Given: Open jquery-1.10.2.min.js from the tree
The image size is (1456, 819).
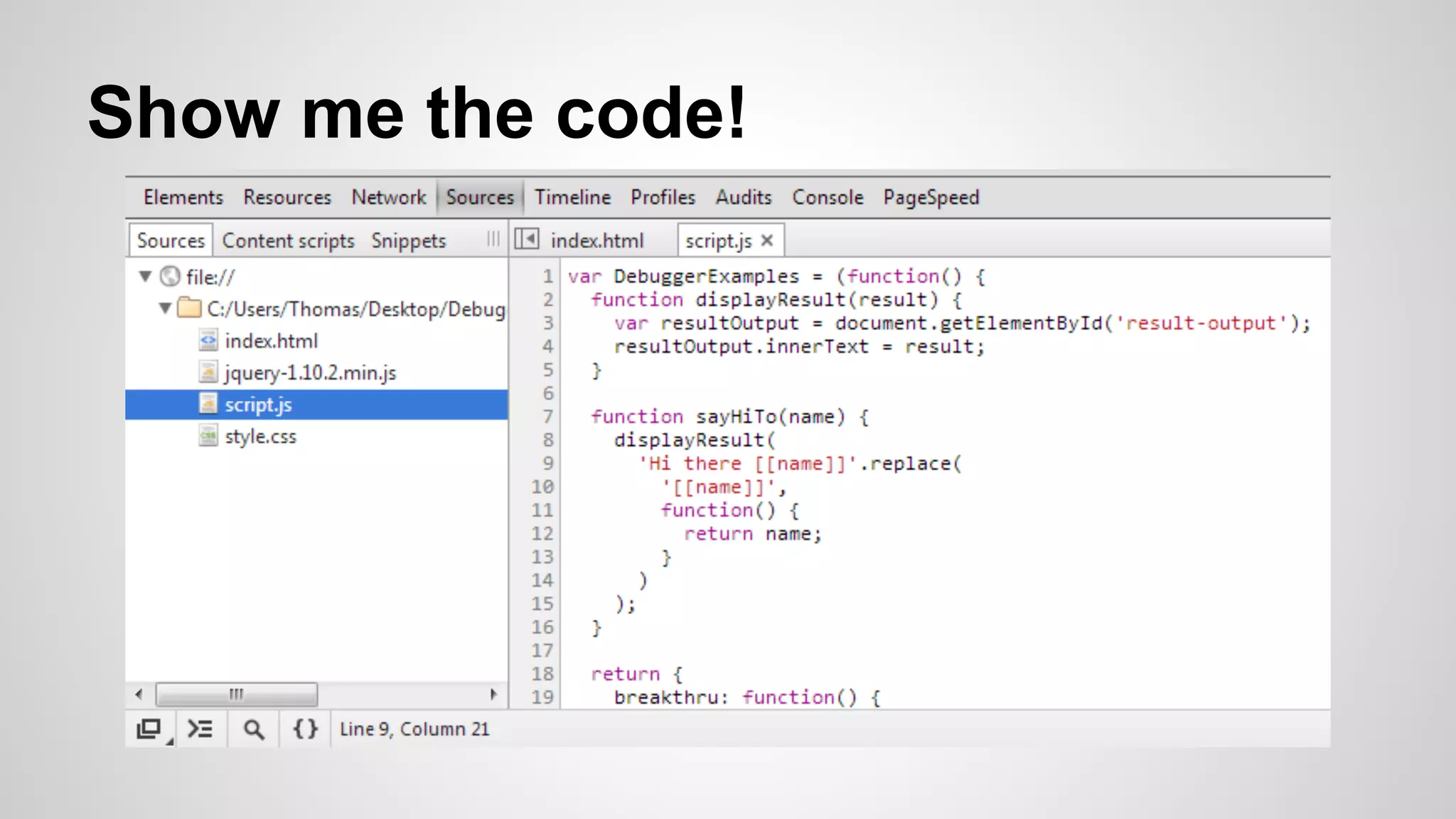Looking at the screenshot, I should click(x=310, y=373).
